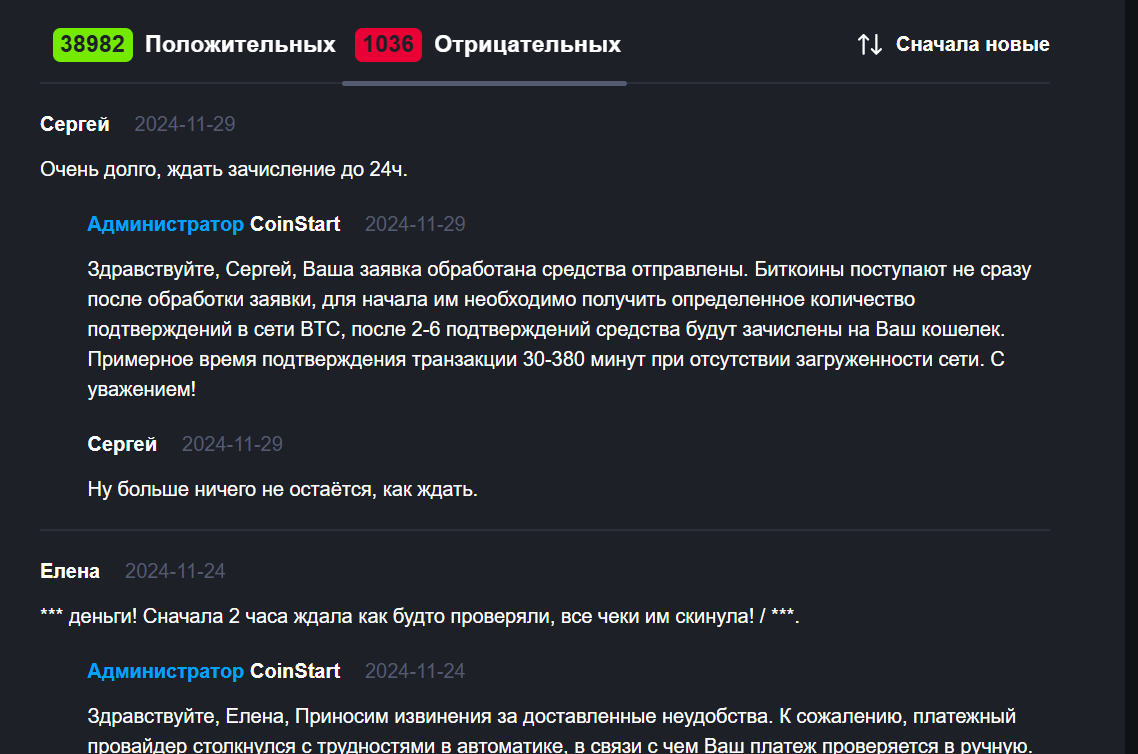Click the Администратор CoinStart link dated 2024-11-24

[x=213, y=671]
